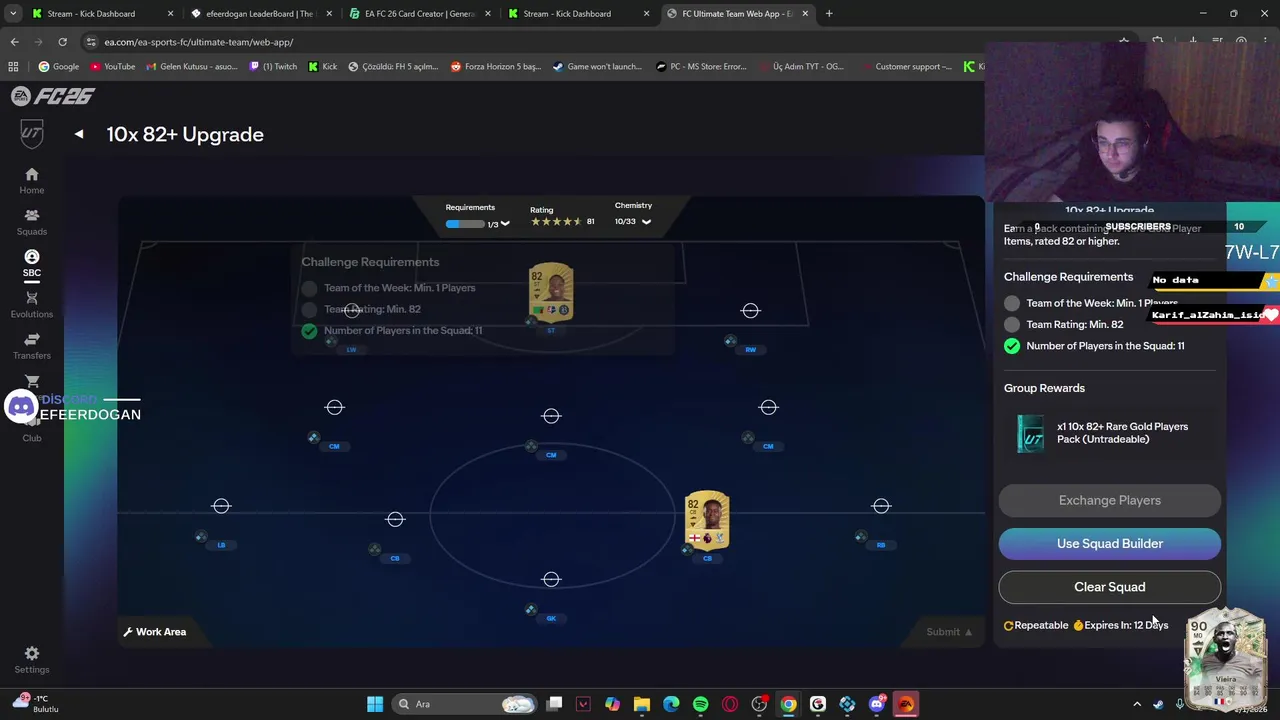Screen dimensions: 1280x720
Task: Open File Explorer from the taskbar
Action: click(641, 704)
